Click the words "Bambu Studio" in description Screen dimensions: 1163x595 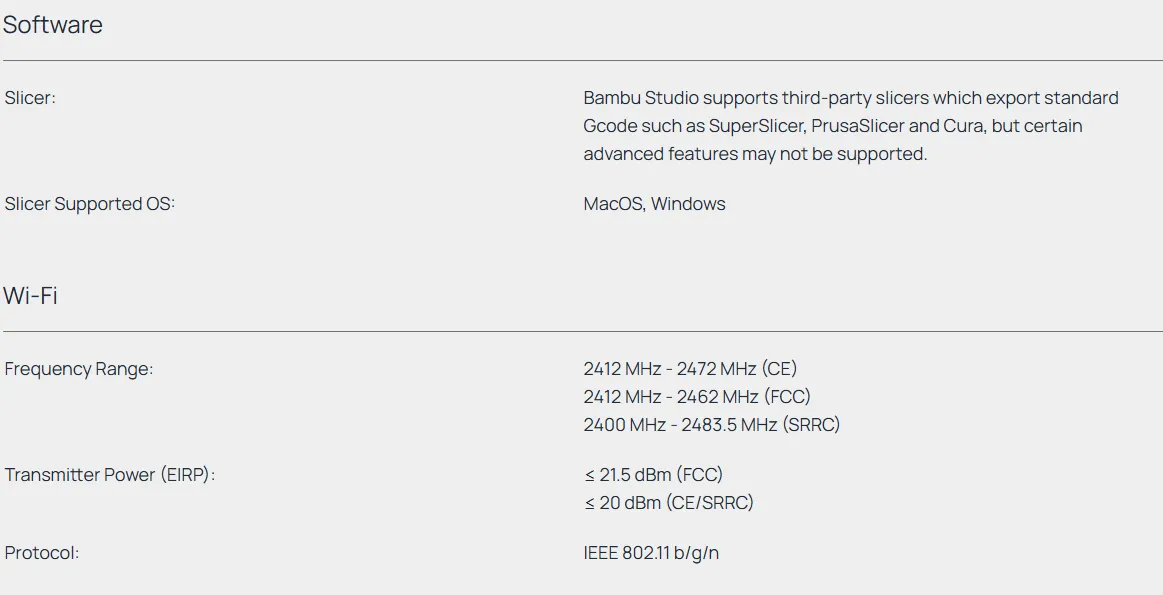(x=640, y=98)
